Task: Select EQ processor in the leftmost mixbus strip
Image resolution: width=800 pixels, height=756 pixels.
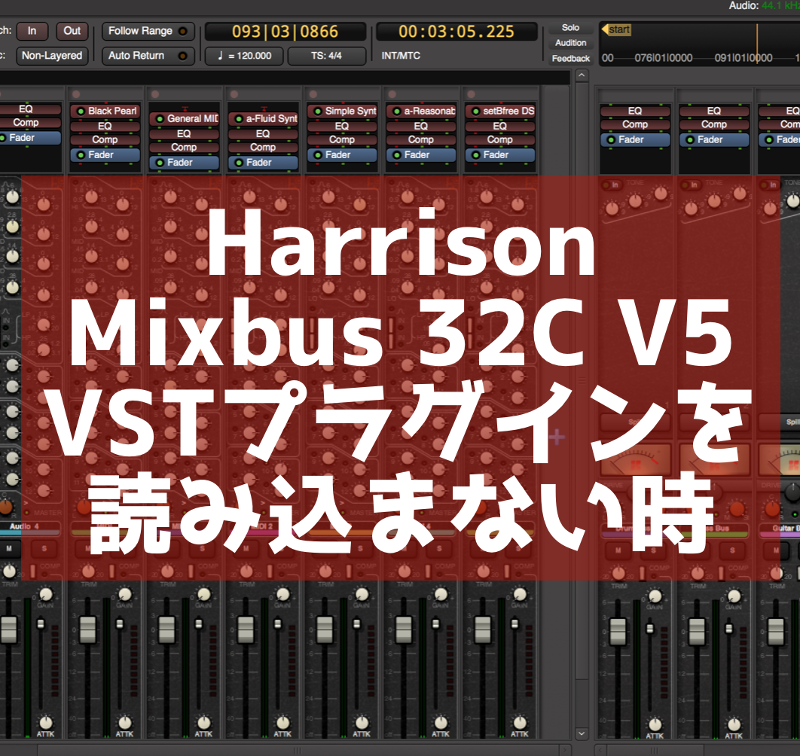Action: (635, 111)
